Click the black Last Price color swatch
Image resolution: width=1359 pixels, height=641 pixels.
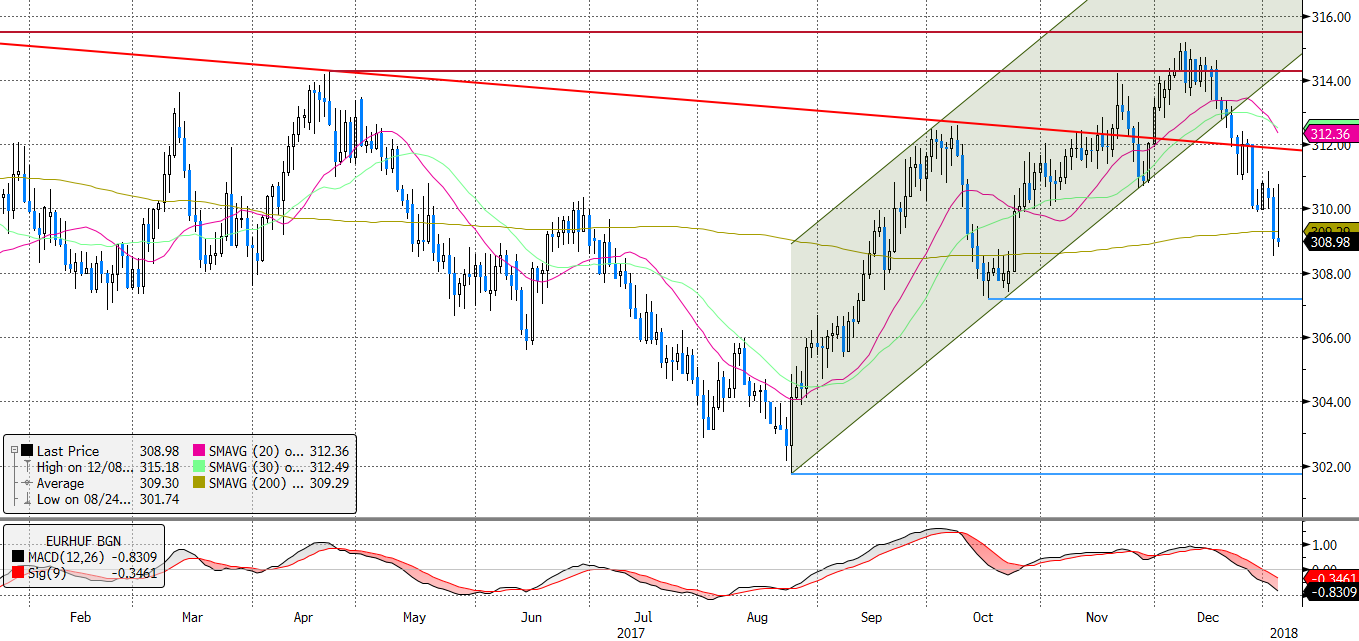(25, 451)
